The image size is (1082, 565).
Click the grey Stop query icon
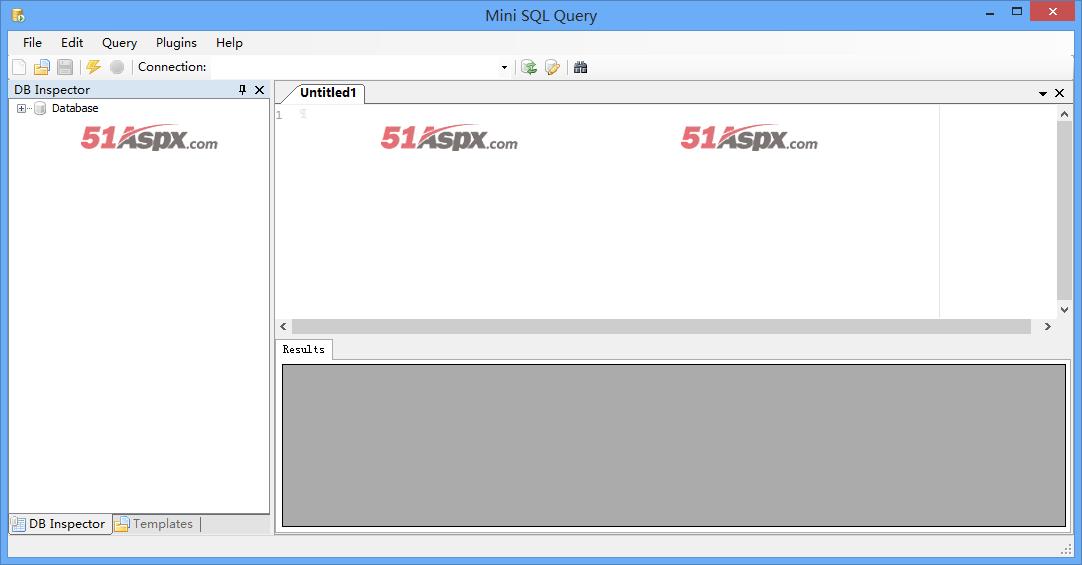point(117,67)
